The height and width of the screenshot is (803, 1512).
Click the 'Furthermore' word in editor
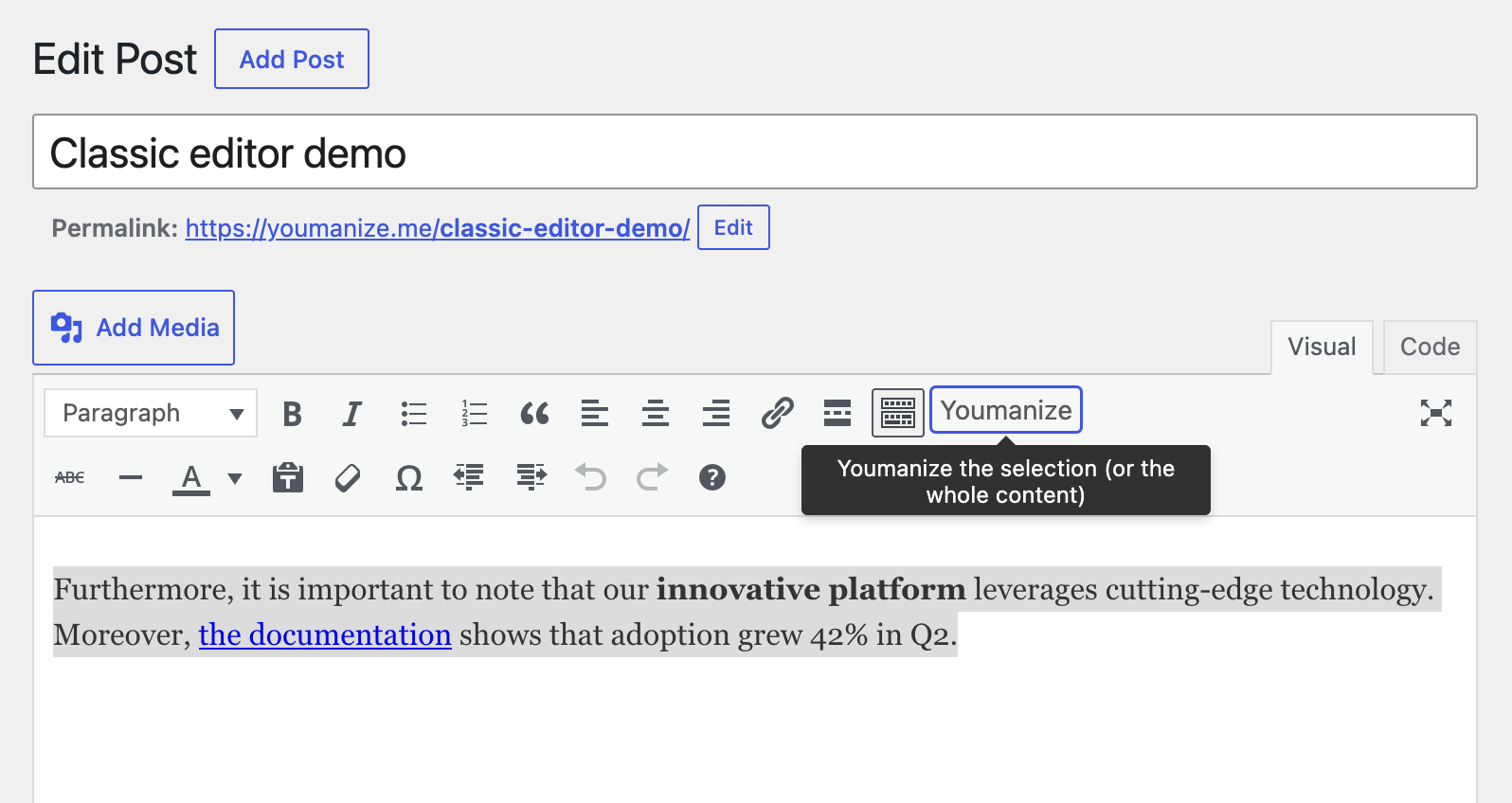coord(142,589)
